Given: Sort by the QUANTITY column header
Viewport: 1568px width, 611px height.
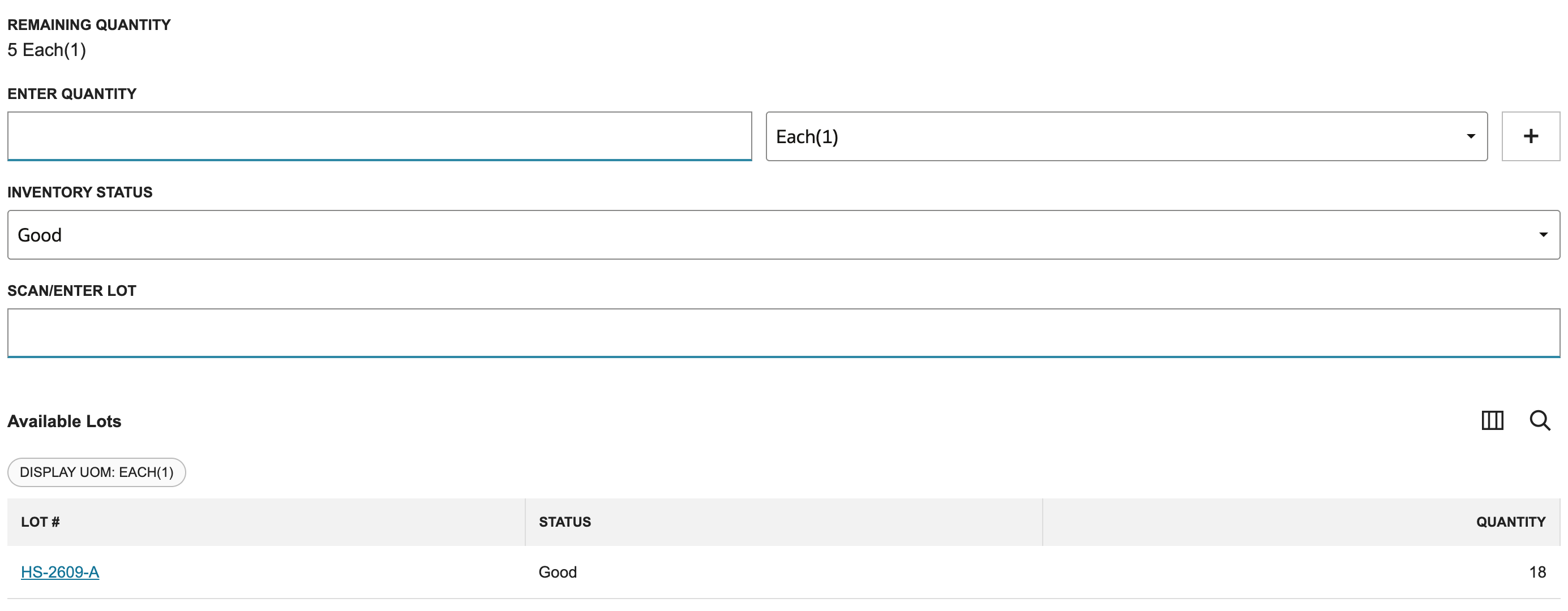Looking at the screenshot, I should 1510,522.
